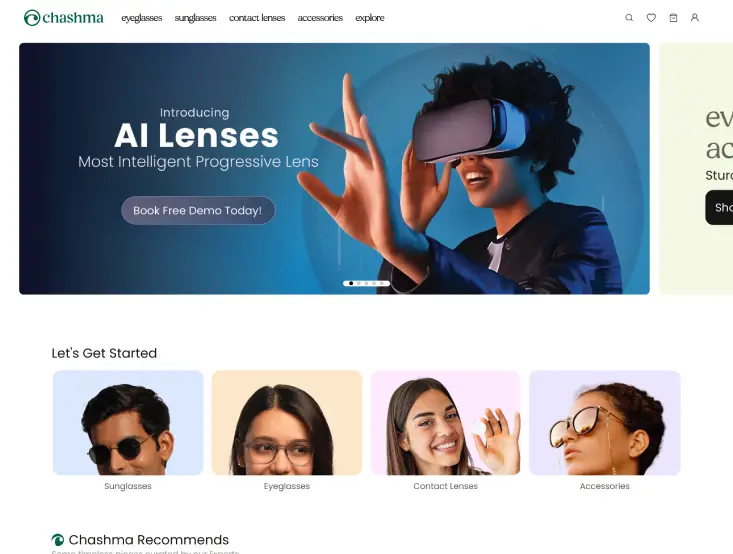Click Book Free Demo Today button
The height and width of the screenshot is (554, 733).
click(x=198, y=210)
